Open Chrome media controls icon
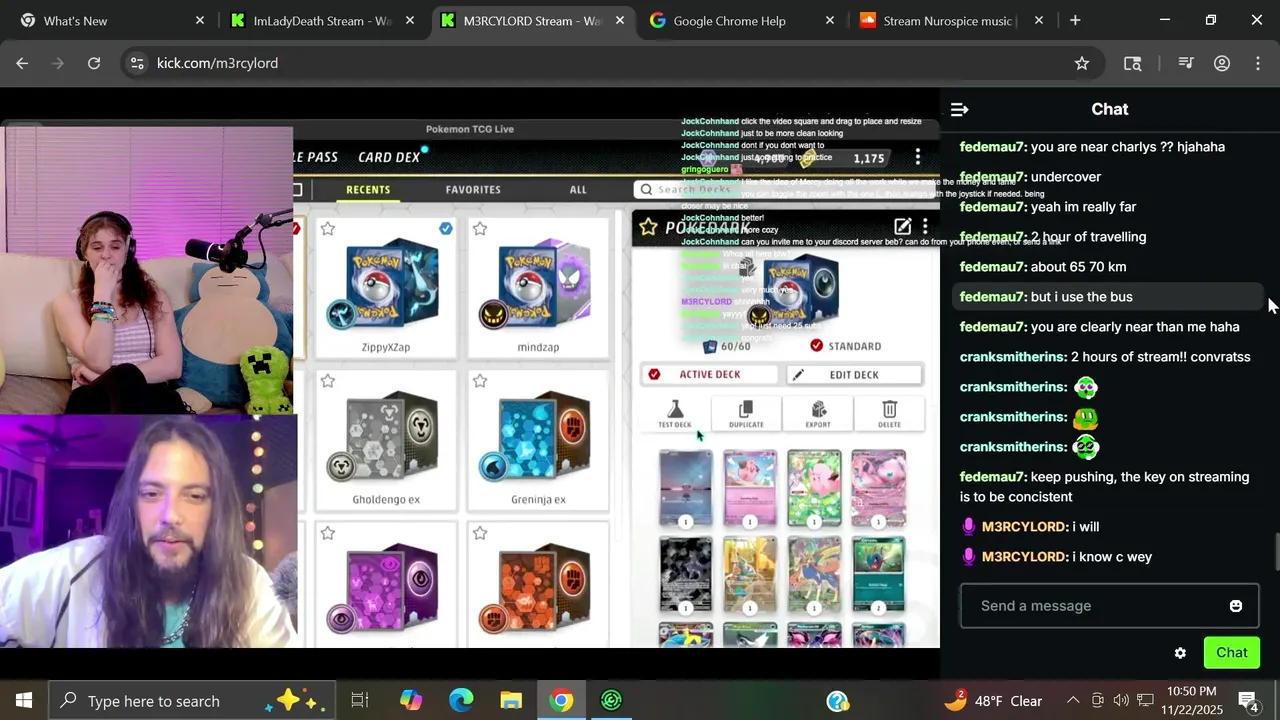The height and width of the screenshot is (720, 1280). pyautogui.click(x=1186, y=63)
